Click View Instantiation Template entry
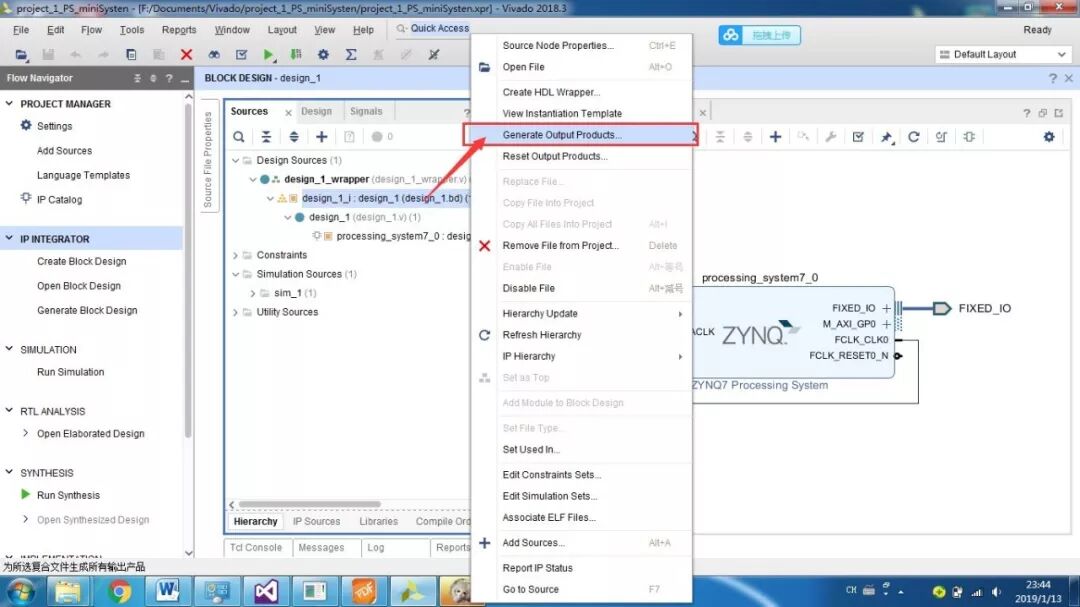This screenshot has height=607, width=1080. pos(581,114)
